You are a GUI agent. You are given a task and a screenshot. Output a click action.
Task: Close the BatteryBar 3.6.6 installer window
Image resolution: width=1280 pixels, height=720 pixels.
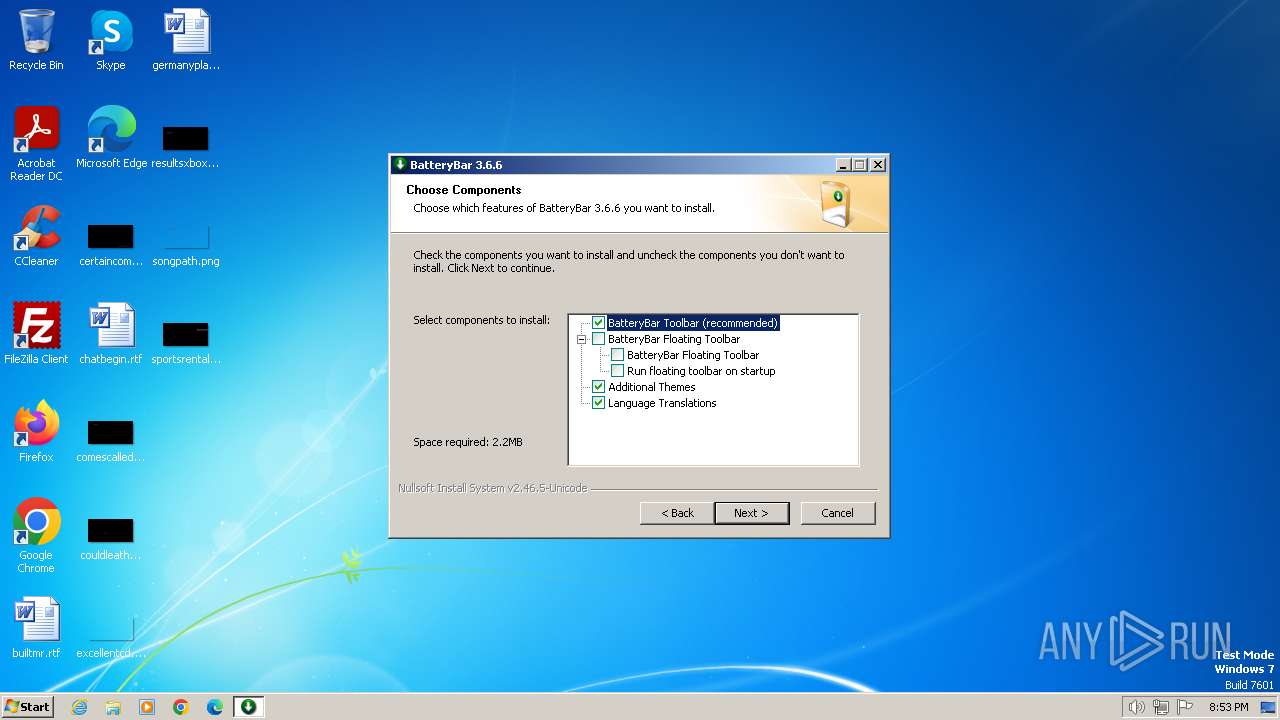877,165
